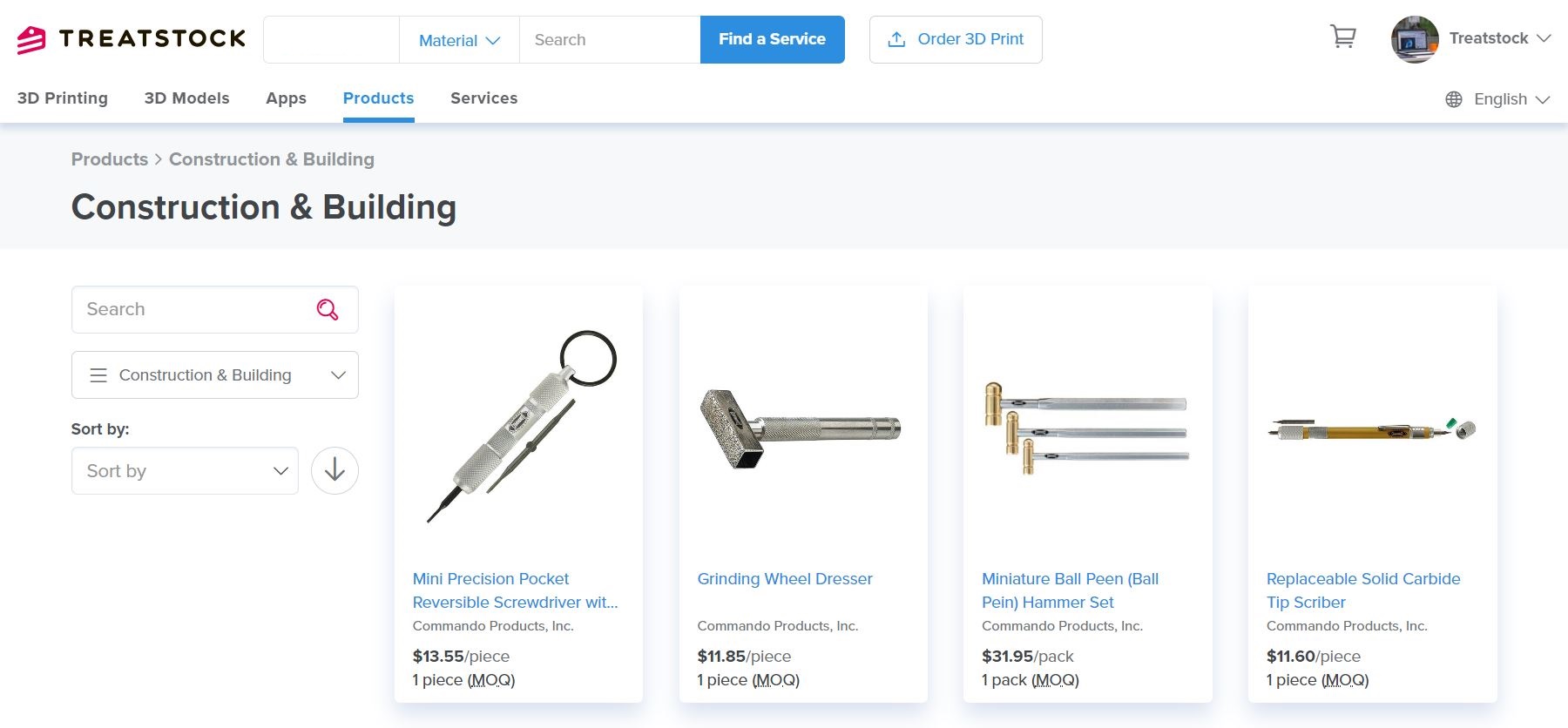The image size is (1568, 728).
Task: Click the category list hamburger icon
Action: tap(98, 375)
